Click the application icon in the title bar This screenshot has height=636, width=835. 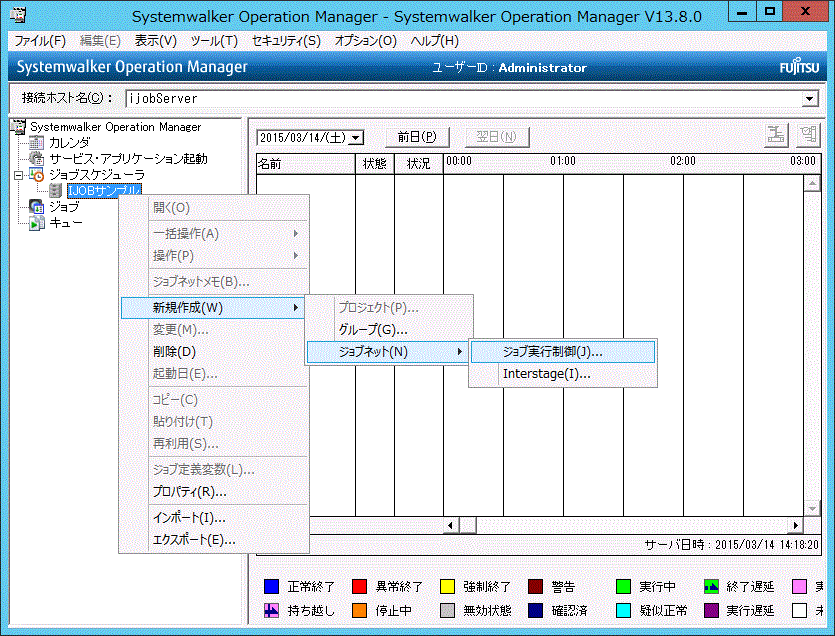(19, 14)
